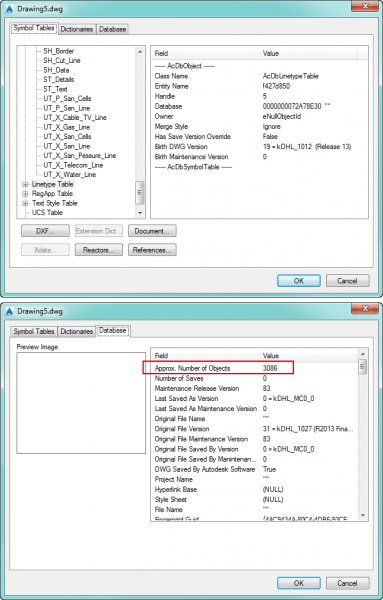Select SH_Border layer in the tree
Screen dimensions: 383x600
click(x=59, y=51)
